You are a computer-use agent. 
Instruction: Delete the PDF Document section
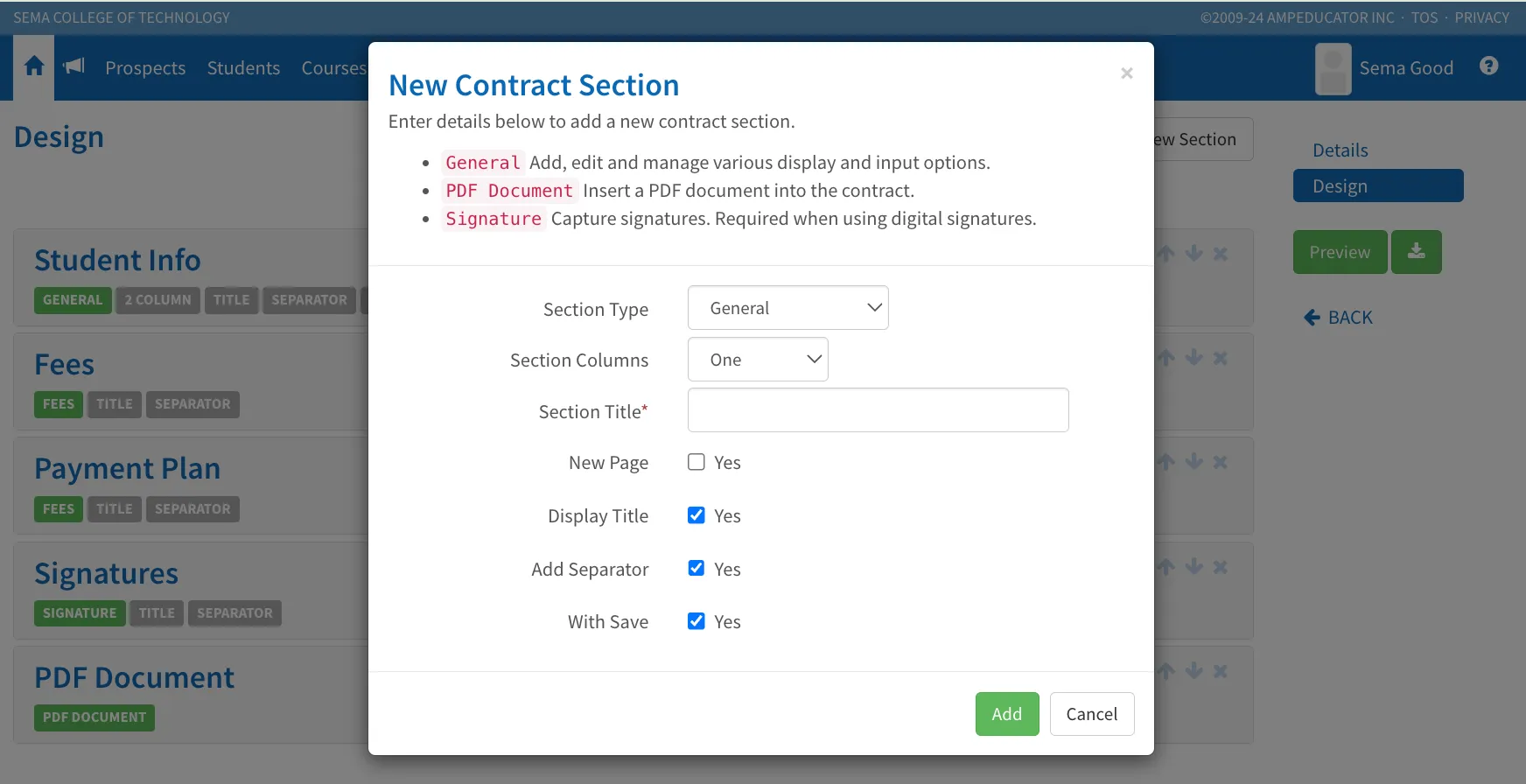pyautogui.click(x=1221, y=671)
